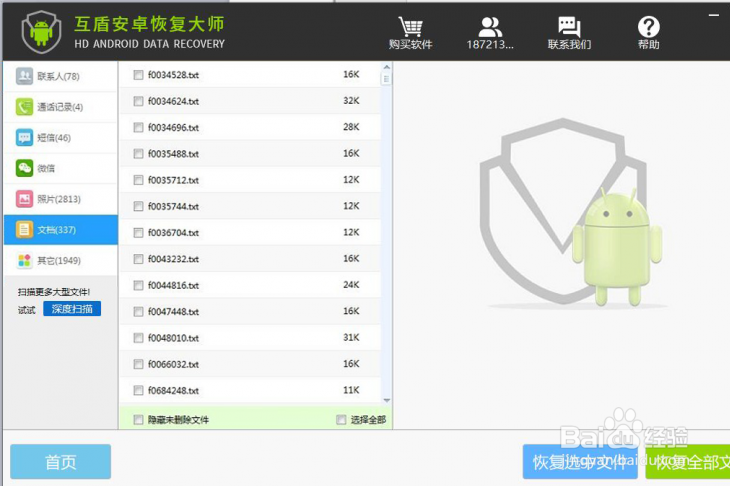Click file name f0034624.txt

point(174,101)
